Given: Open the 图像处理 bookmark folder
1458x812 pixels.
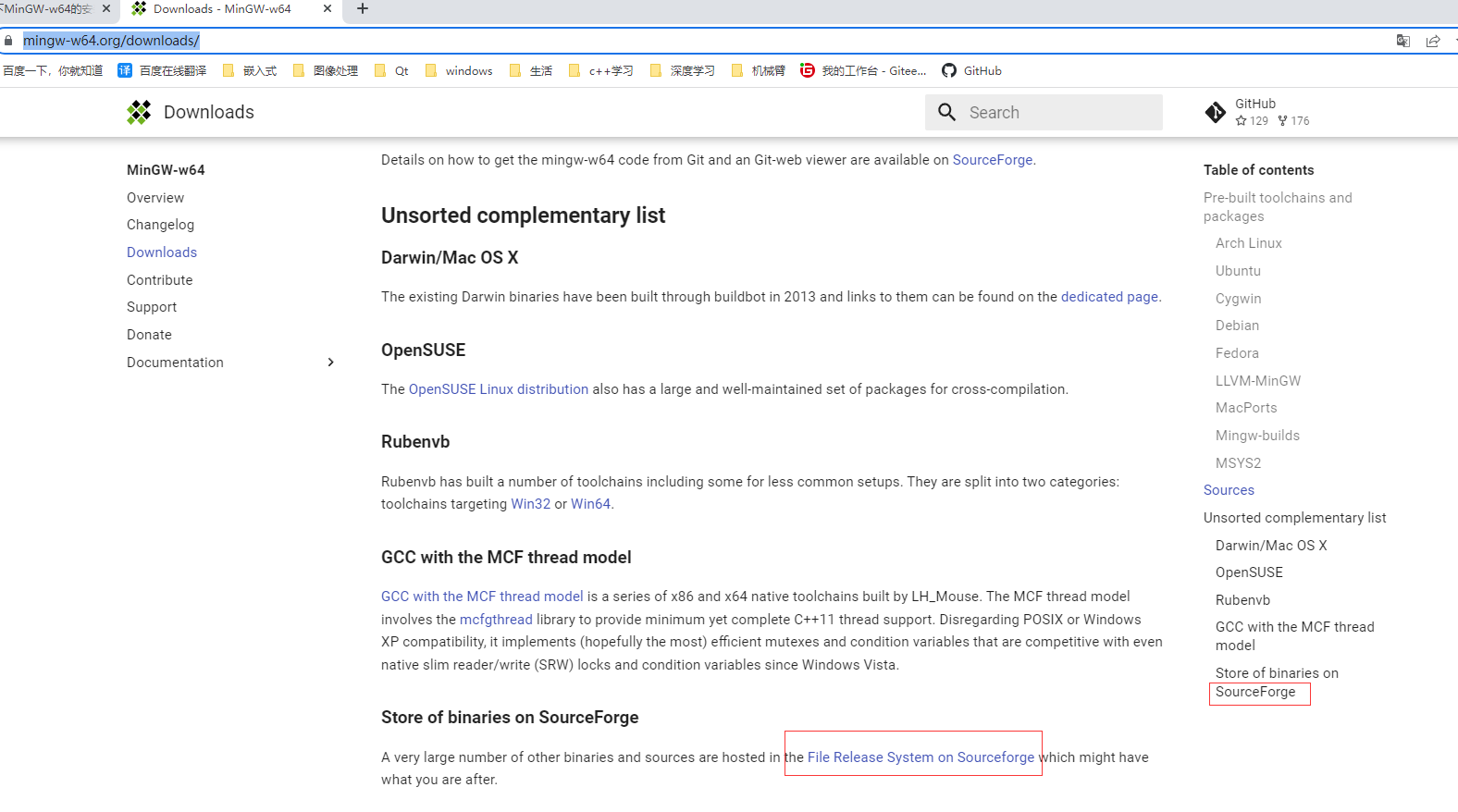Looking at the screenshot, I should (x=326, y=70).
